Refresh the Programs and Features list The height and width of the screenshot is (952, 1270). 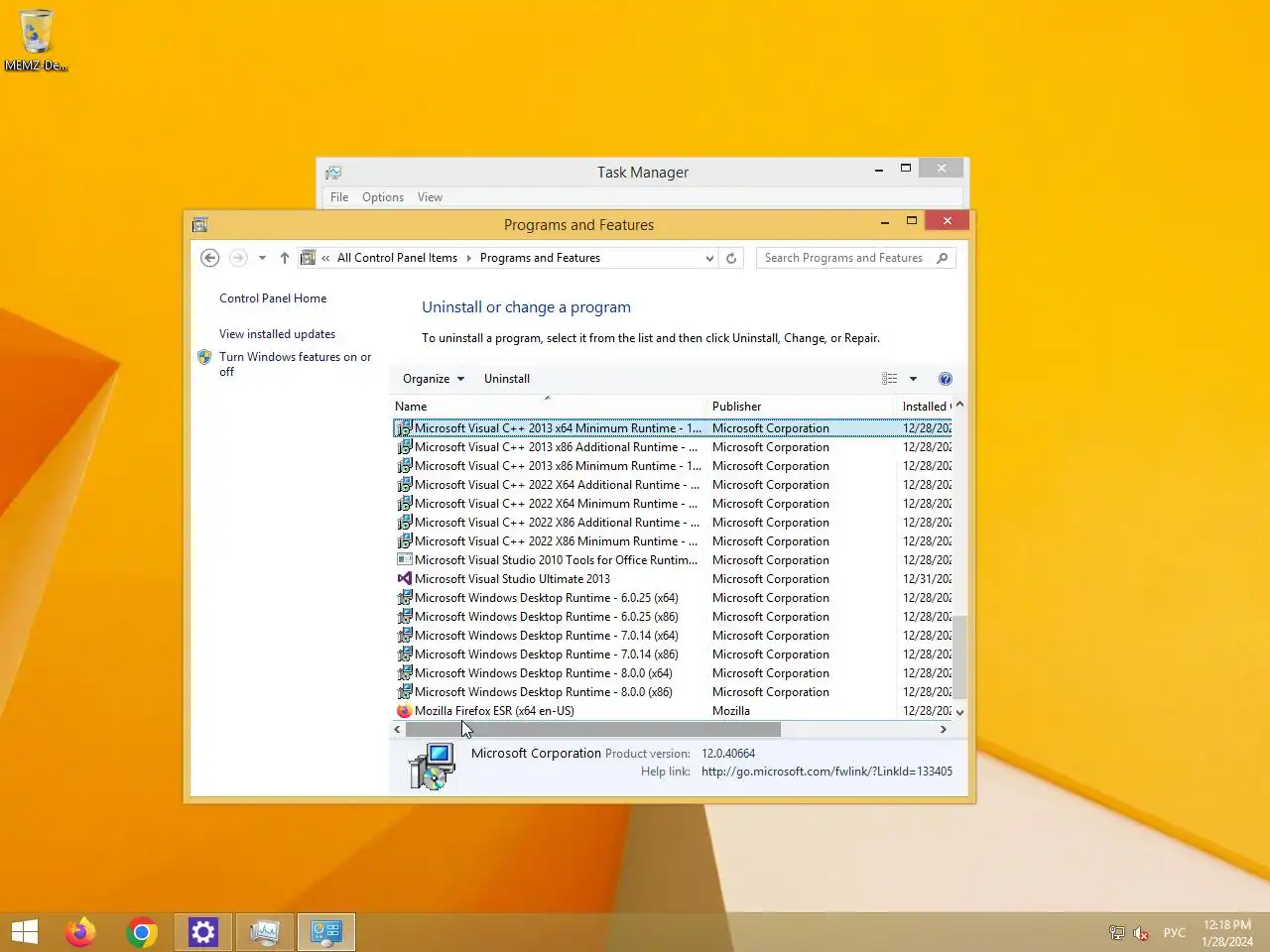click(x=731, y=258)
